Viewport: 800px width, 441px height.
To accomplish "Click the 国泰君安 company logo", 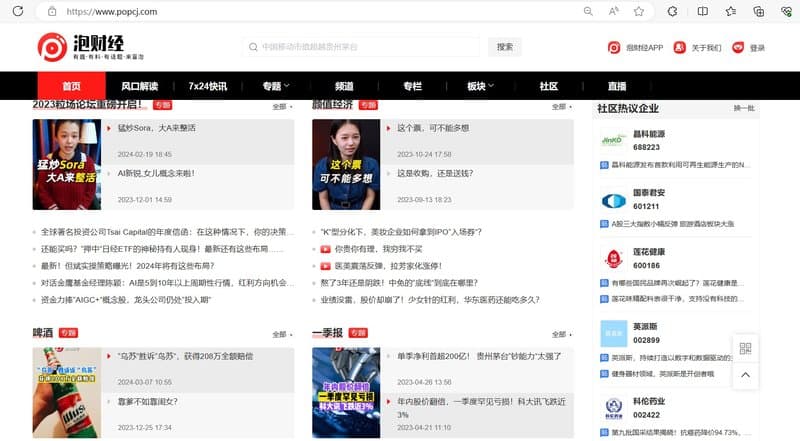I will [613, 201].
